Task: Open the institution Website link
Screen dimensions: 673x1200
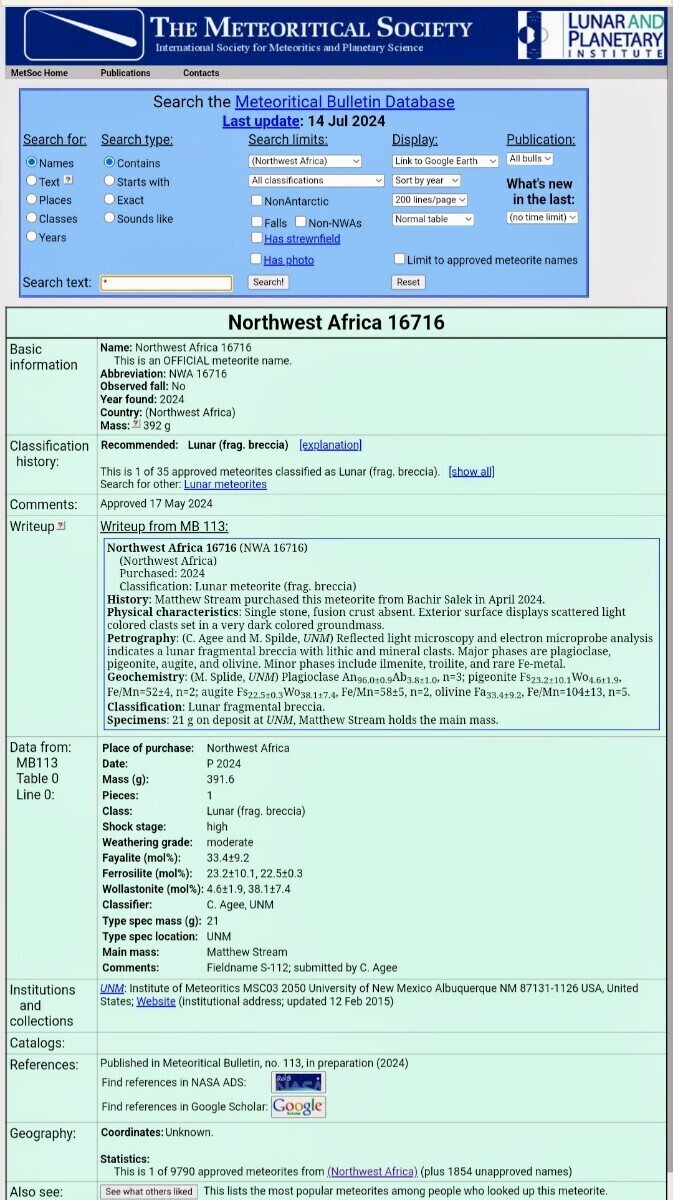Action: coord(156,1001)
